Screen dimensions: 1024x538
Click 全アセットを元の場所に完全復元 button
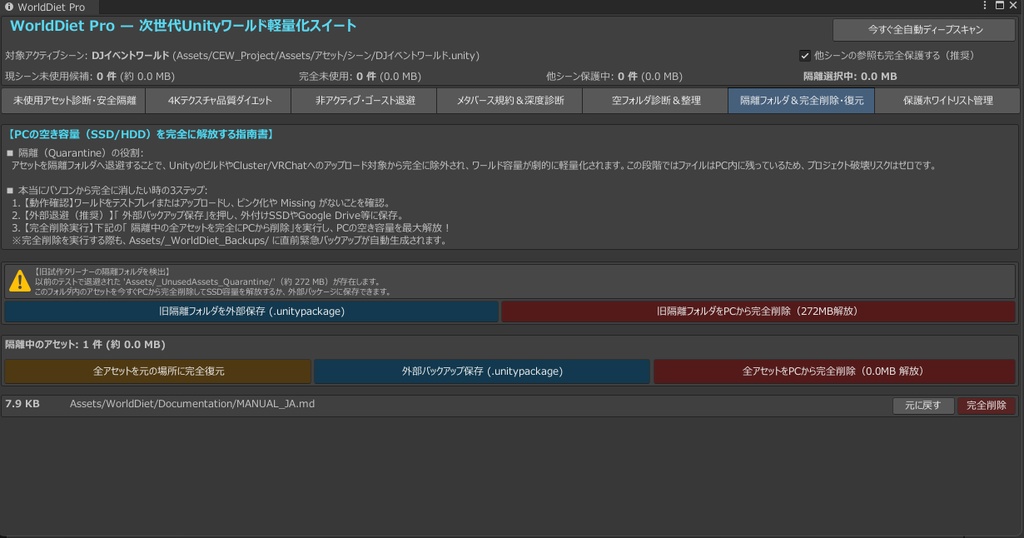coord(158,371)
